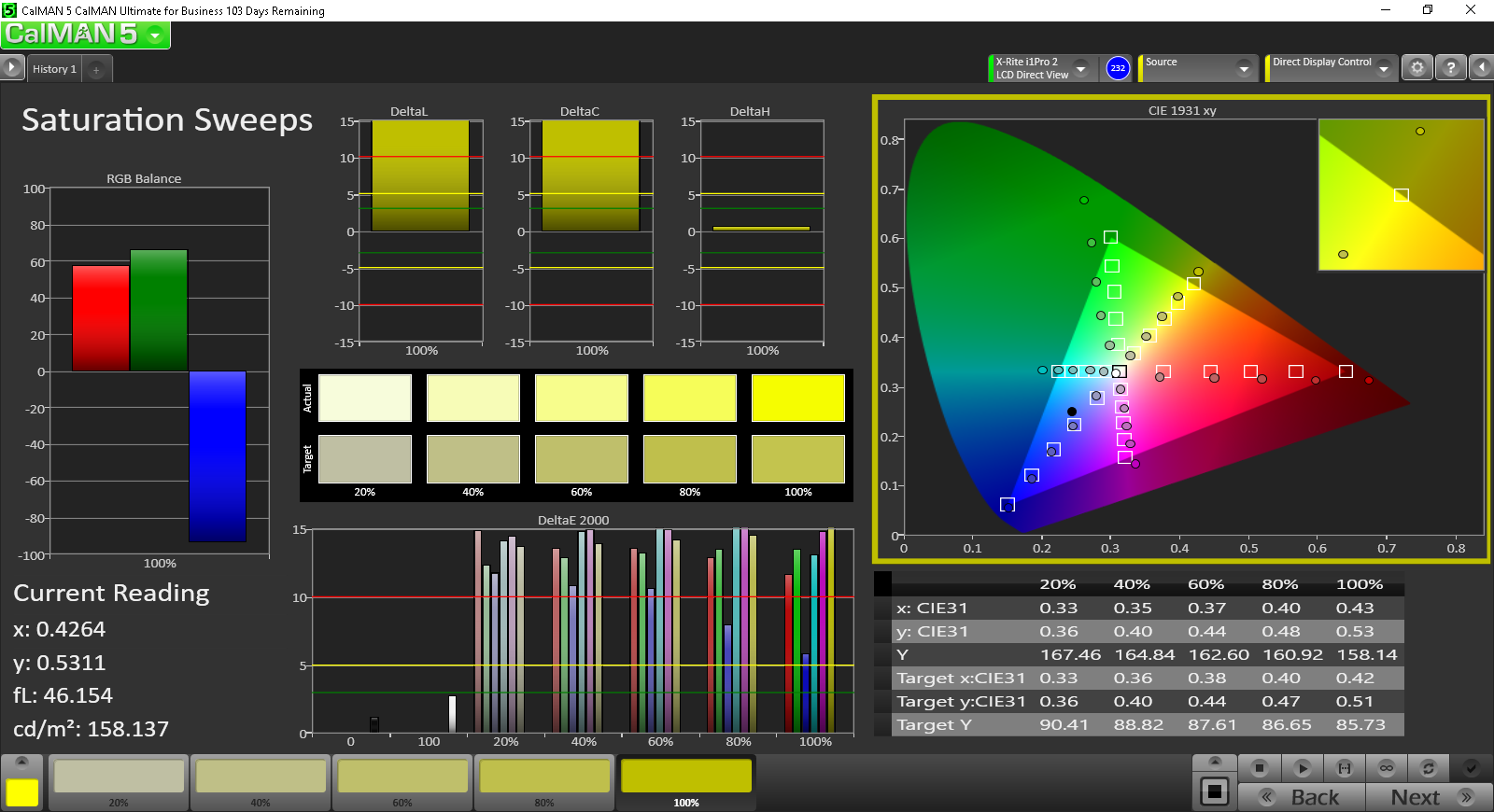Viewport: 1494px width, 812px height.
Task: Click the CIE 1931 xy chart title
Action: coord(1182,110)
